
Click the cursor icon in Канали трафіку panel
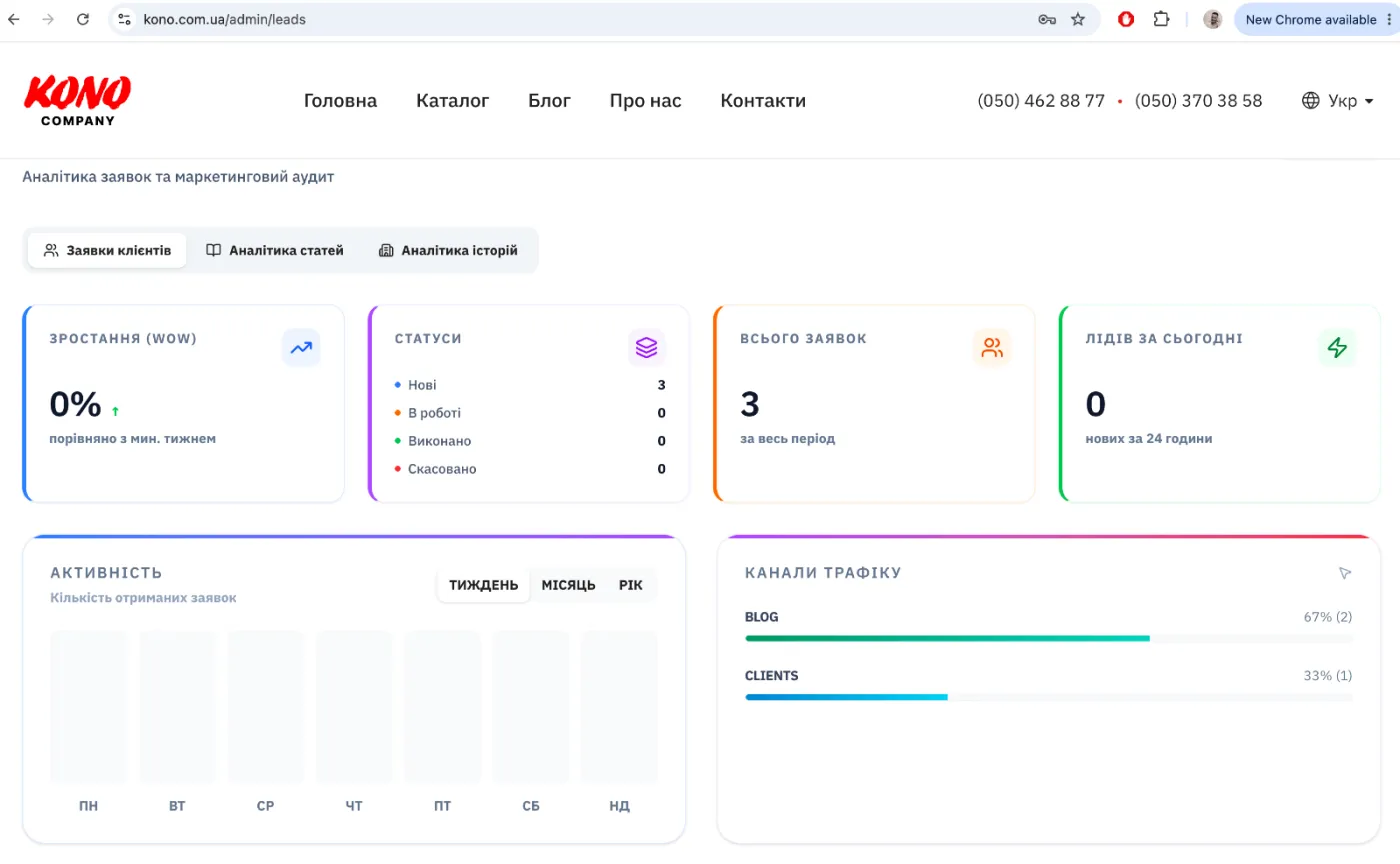(1345, 573)
